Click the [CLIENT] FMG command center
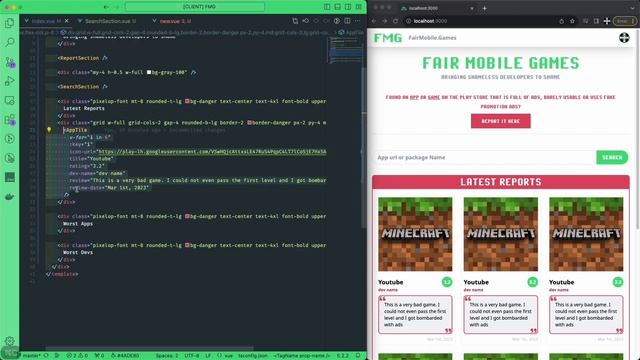 [195, 7]
